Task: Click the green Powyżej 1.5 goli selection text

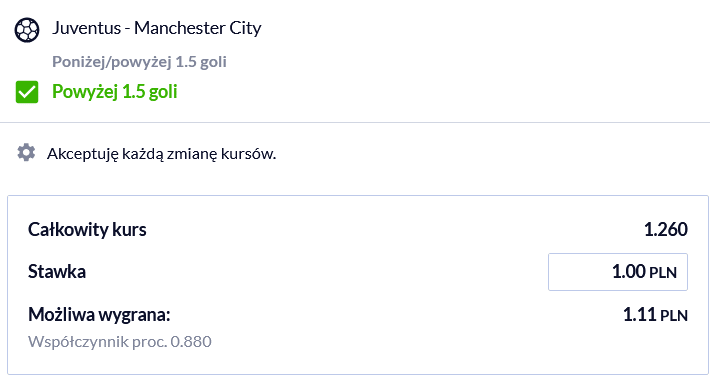Action: click(x=115, y=92)
